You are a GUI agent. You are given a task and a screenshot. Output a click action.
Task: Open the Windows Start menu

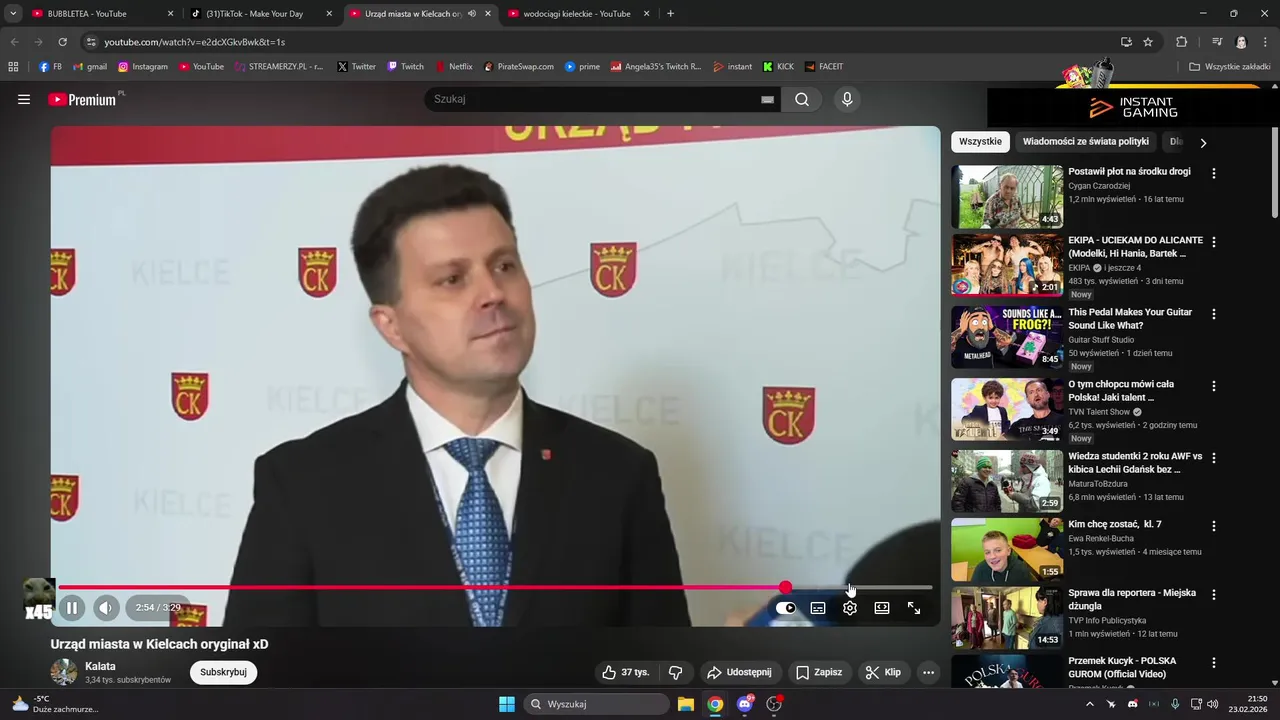pyautogui.click(x=507, y=704)
